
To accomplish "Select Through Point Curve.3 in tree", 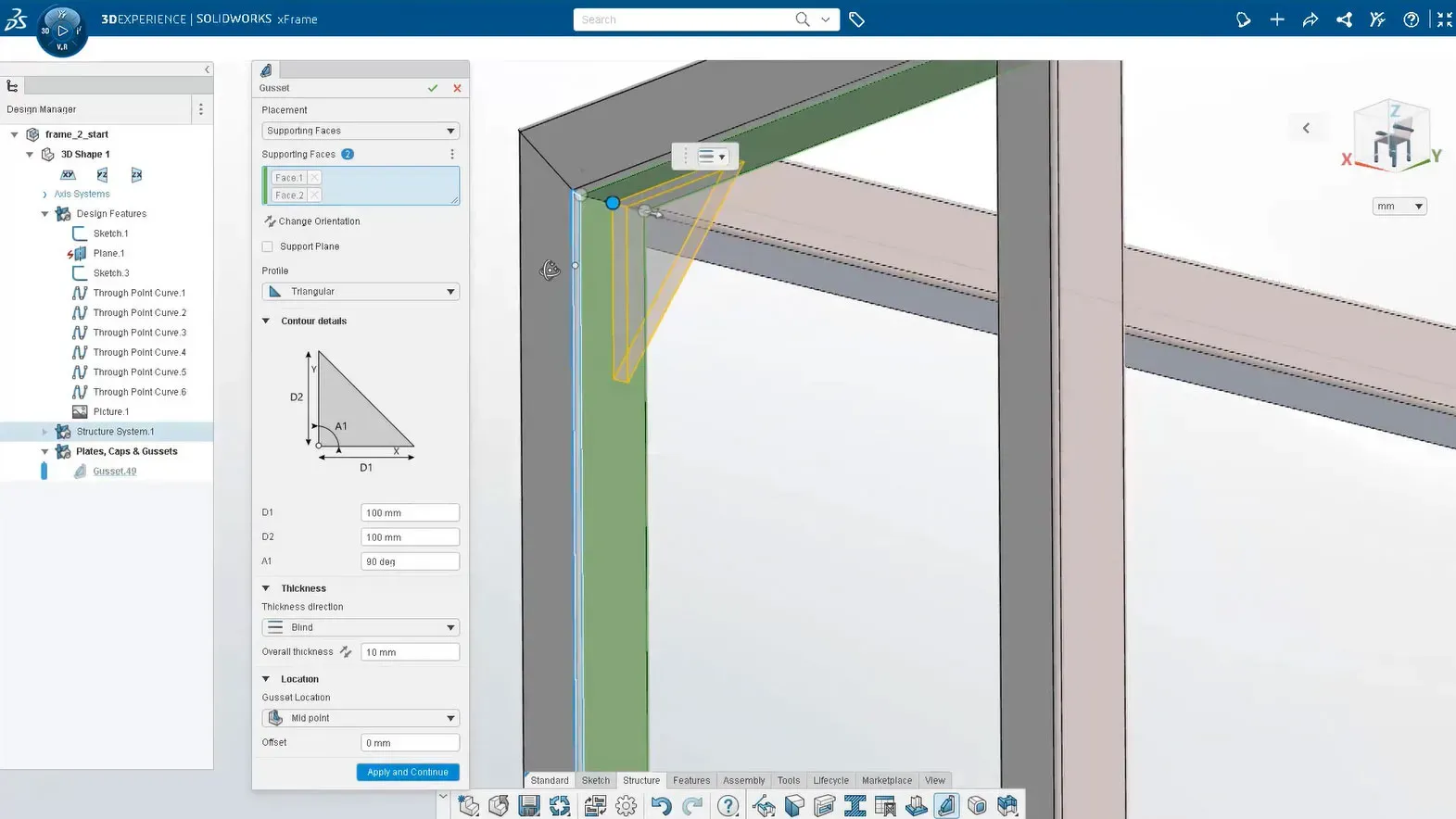I will [140, 333].
